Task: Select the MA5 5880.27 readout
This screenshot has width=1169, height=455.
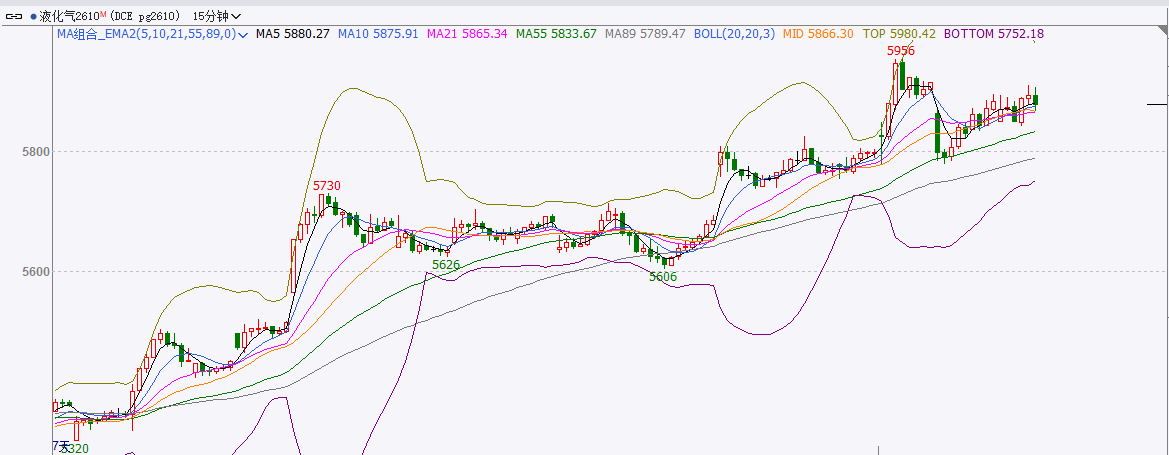Action: pyautogui.click(x=292, y=34)
